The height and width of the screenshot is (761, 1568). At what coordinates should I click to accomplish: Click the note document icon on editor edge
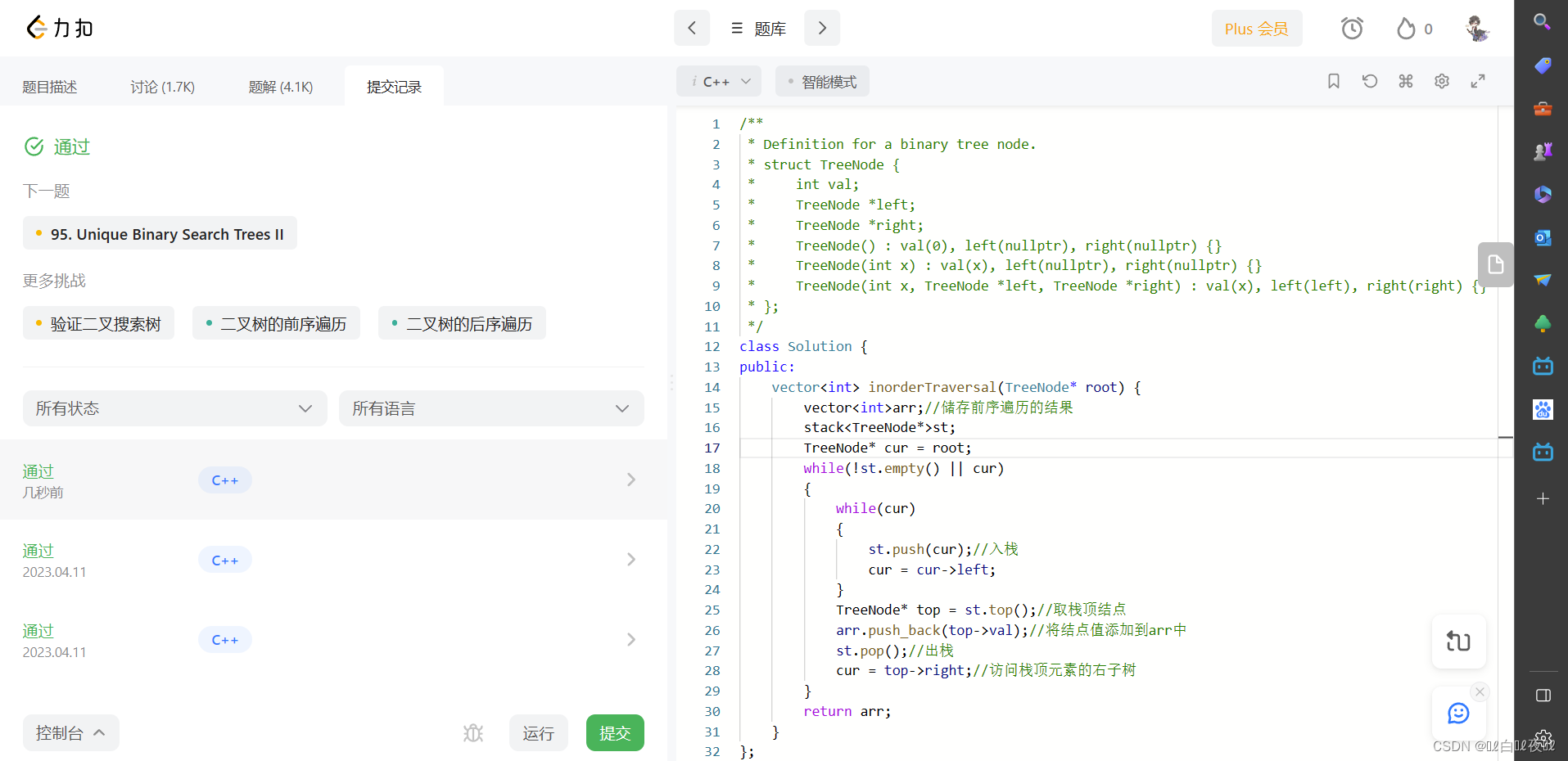[x=1495, y=264]
